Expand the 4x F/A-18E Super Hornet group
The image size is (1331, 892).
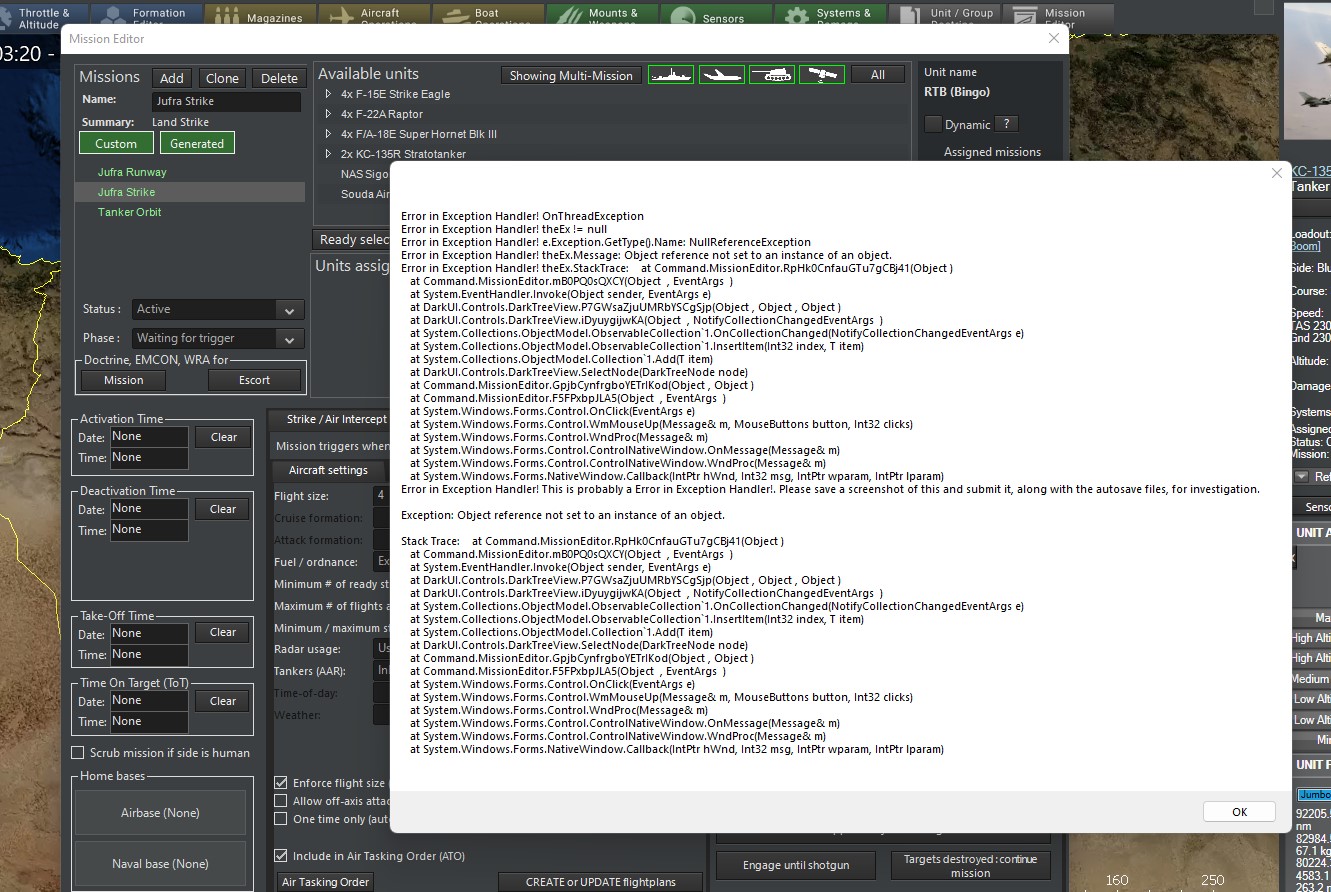pyautogui.click(x=328, y=134)
